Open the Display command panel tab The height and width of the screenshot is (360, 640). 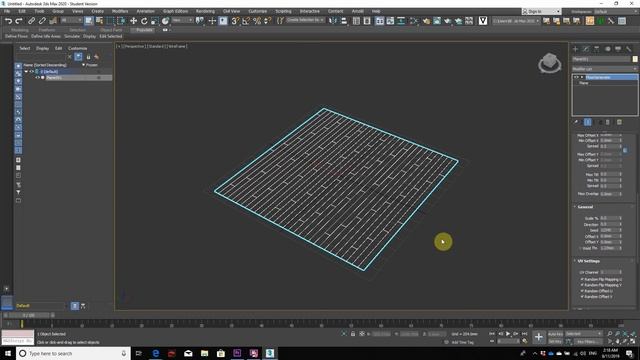click(618, 49)
